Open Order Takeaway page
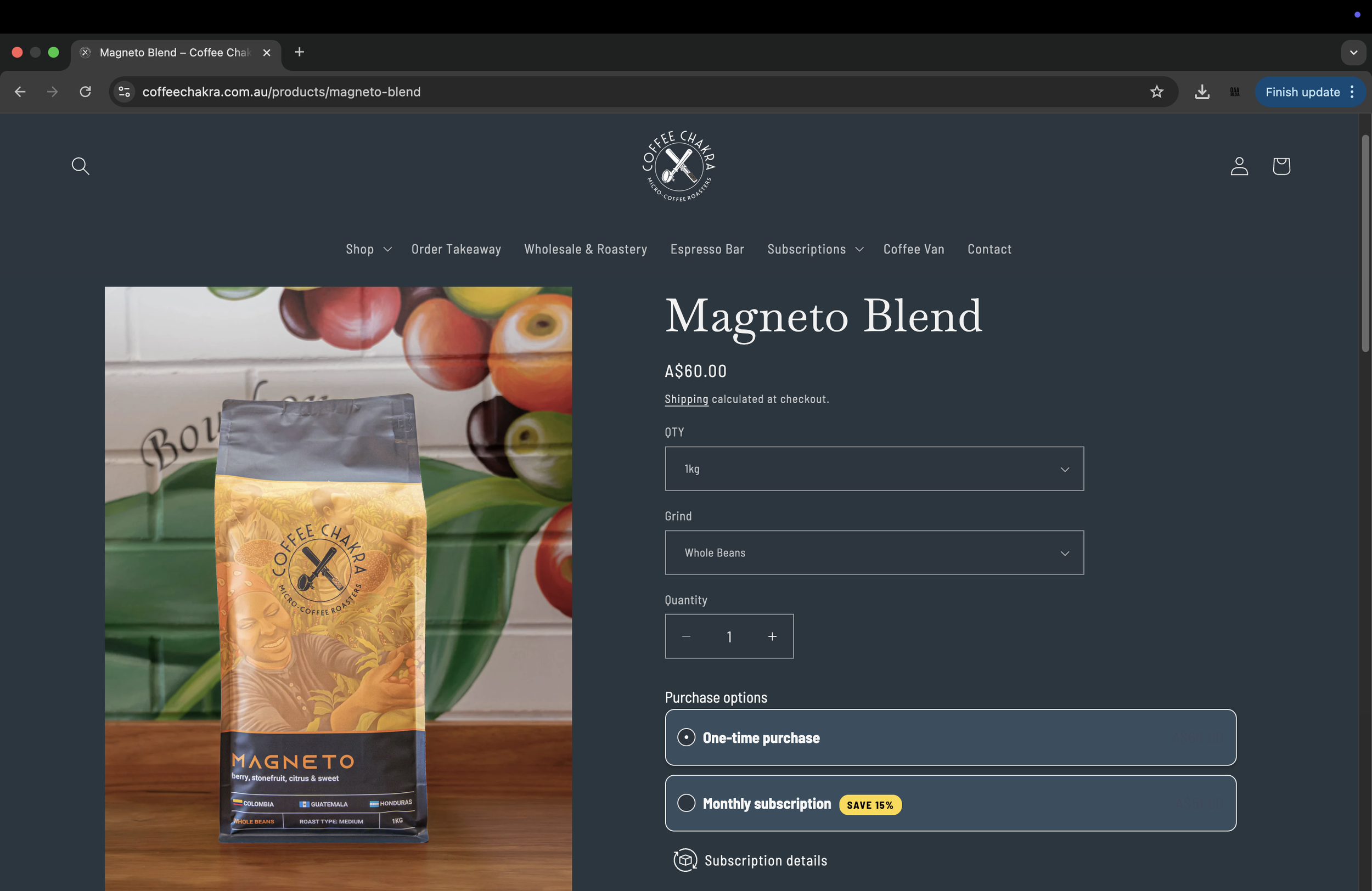Viewport: 1372px width, 891px height. tap(456, 249)
